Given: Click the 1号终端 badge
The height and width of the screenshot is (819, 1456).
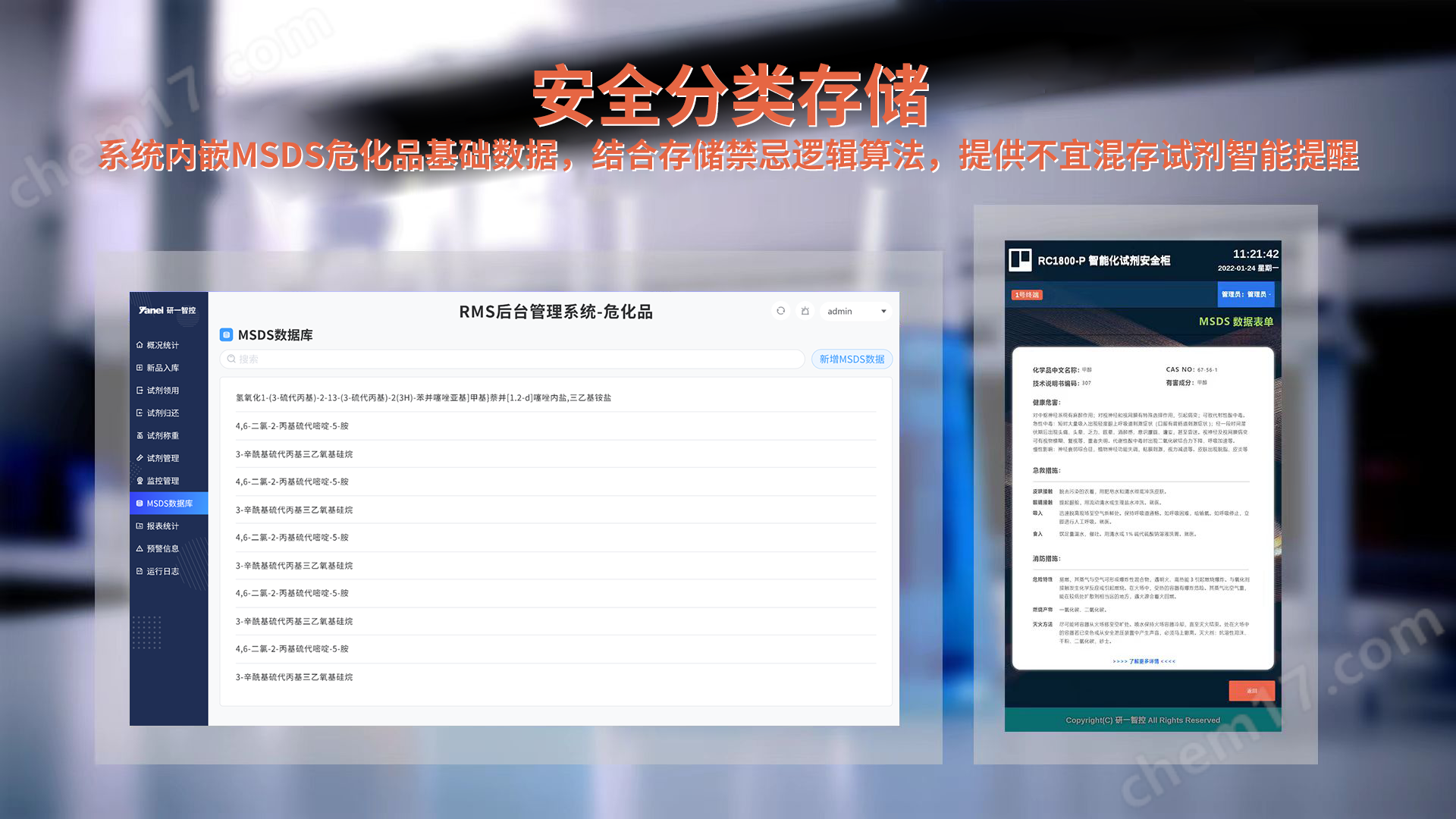Looking at the screenshot, I should tap(1027, 295).
